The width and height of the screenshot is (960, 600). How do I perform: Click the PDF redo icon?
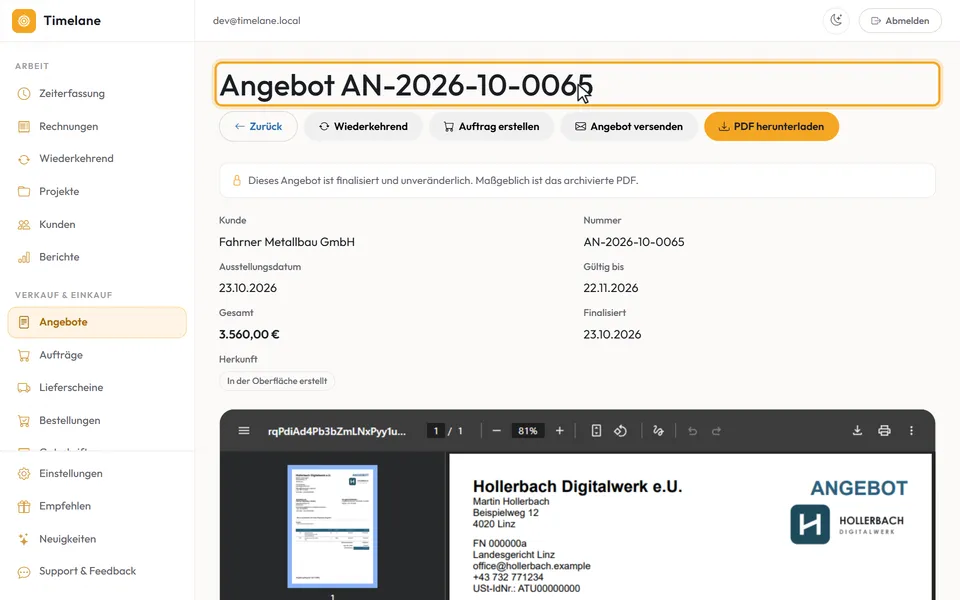coord(716,431)
